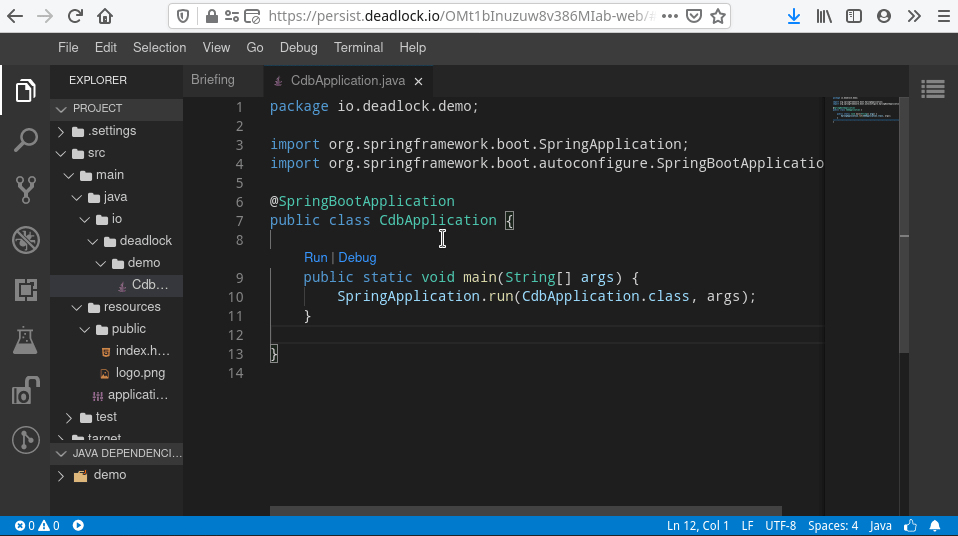This screenshot has height=536, width=958.
Task: Open the View menu
Action: coord(216,48)
